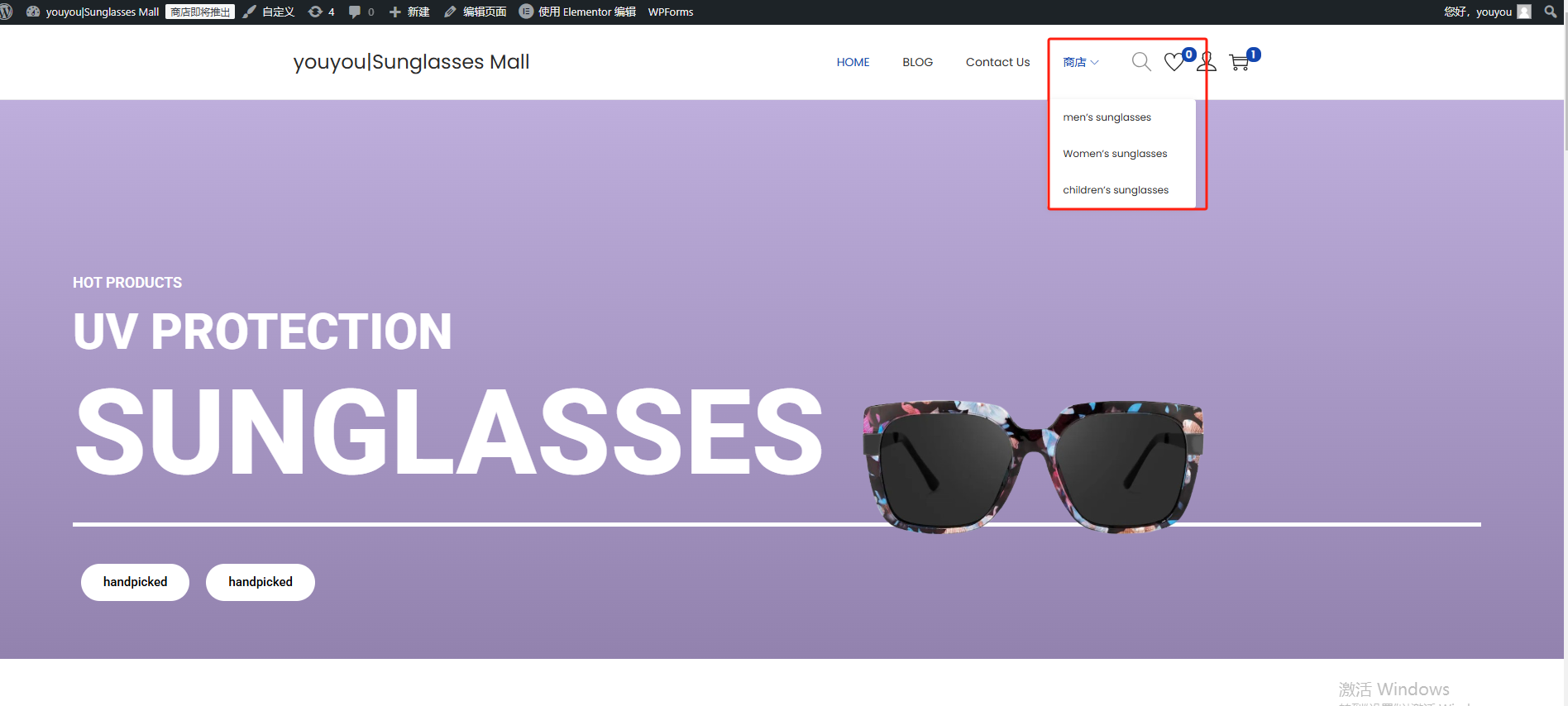This screenshot has width=1568, height=706.
Task: Open the shopping cart icon
Action: pos(1239,62)
